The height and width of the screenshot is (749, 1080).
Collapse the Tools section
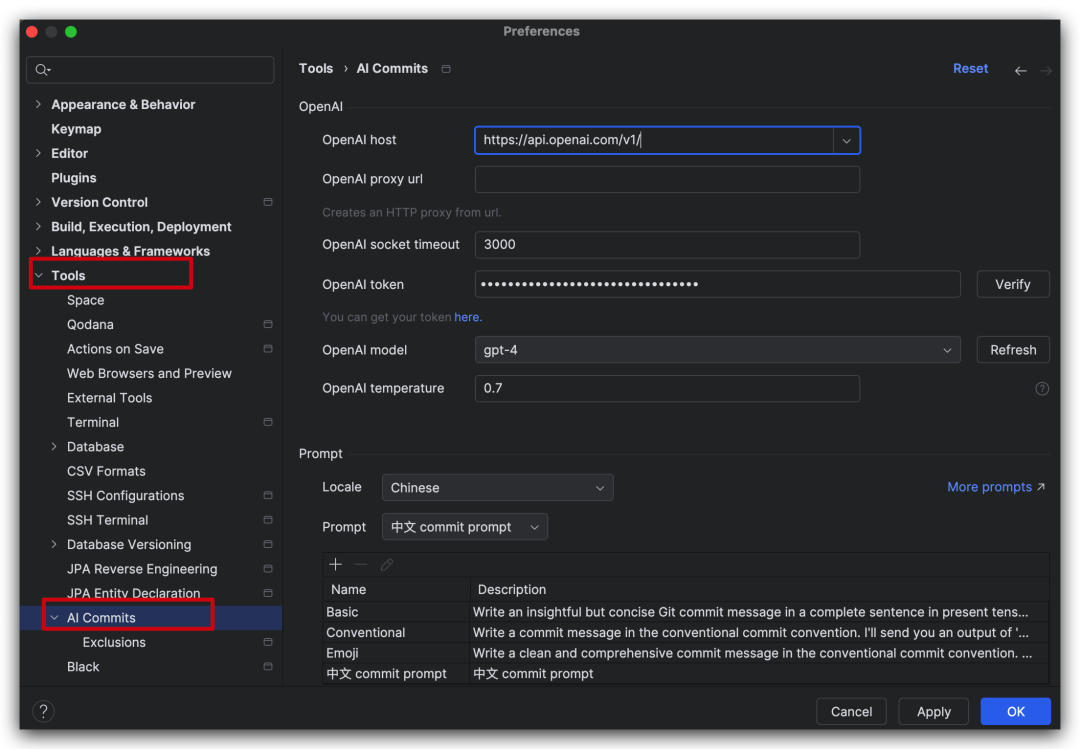(x=39, y=275)
